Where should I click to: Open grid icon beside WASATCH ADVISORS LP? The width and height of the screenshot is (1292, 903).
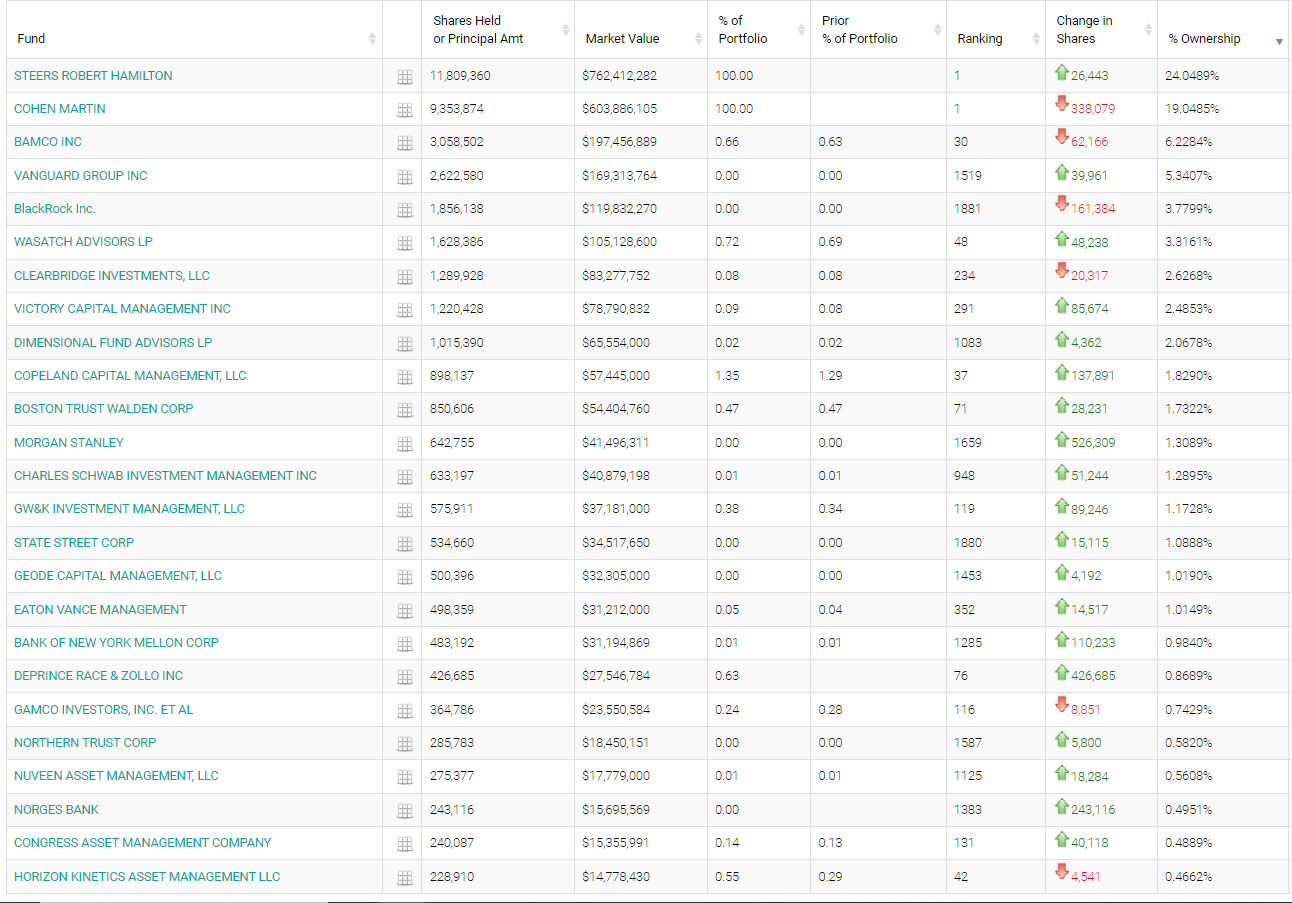point(404,243)
